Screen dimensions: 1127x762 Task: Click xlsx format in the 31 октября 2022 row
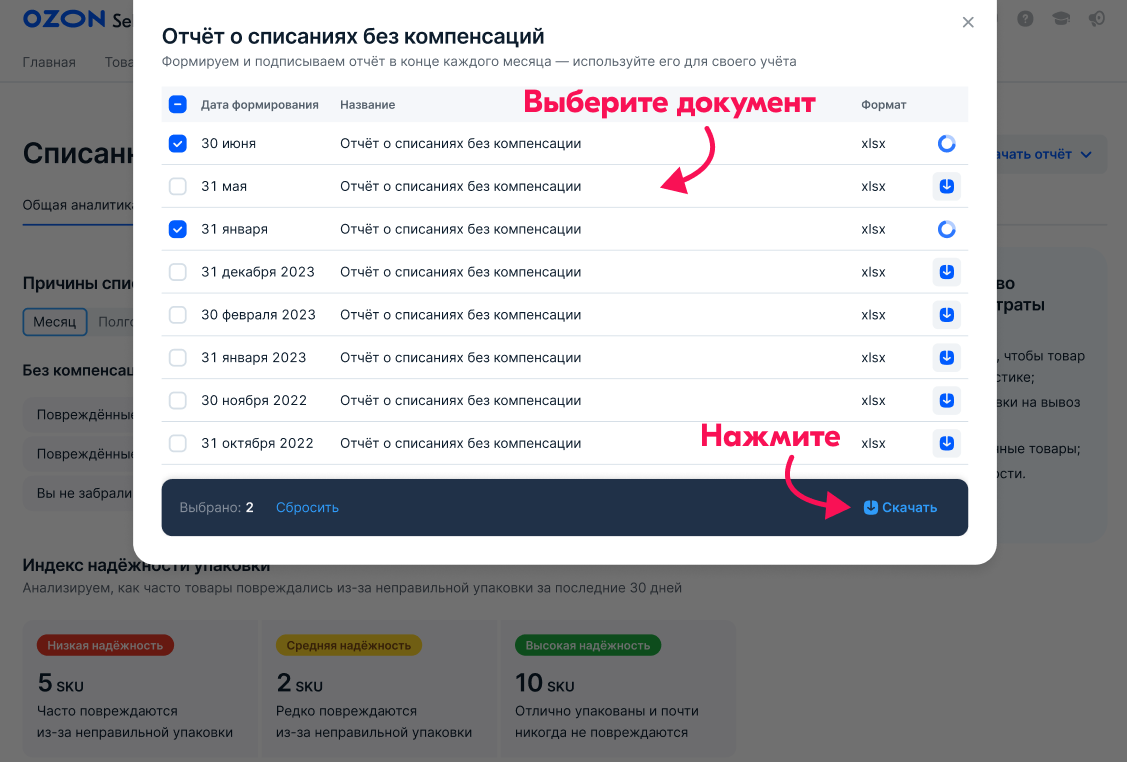pos(873,443)
